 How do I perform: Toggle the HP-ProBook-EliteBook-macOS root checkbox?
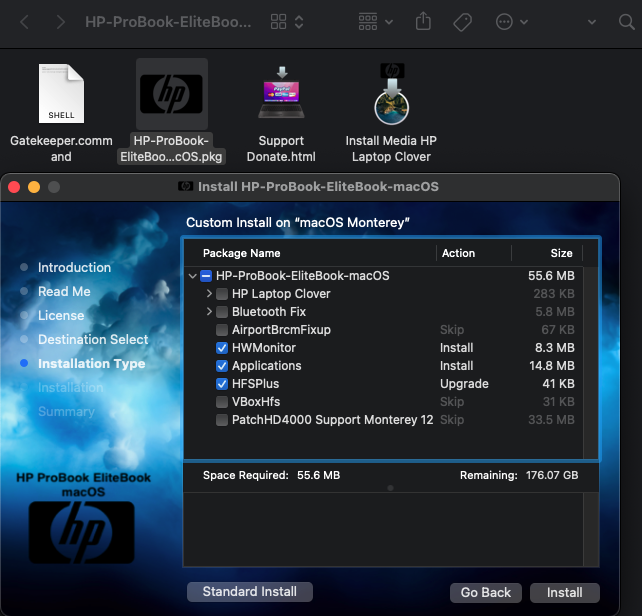pyautogui.click(x=206, y=276)
